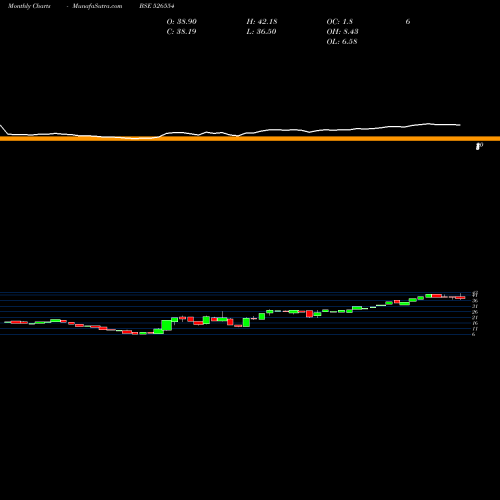The width and height of the screenshot is (500, 500).
Task: Click the "11" price axis label
Action: (x=475, y=329)
